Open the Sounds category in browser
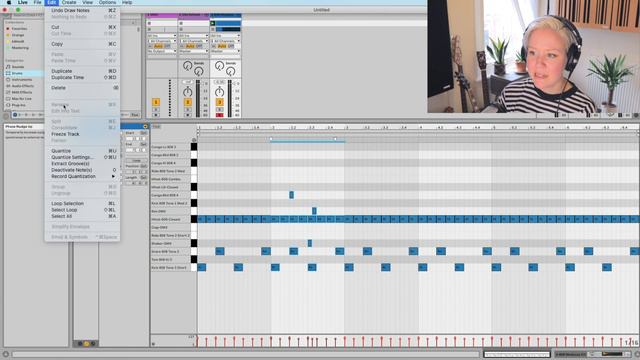Image resolution: width=640 pixels, height=360 pixels. point(18,67)
